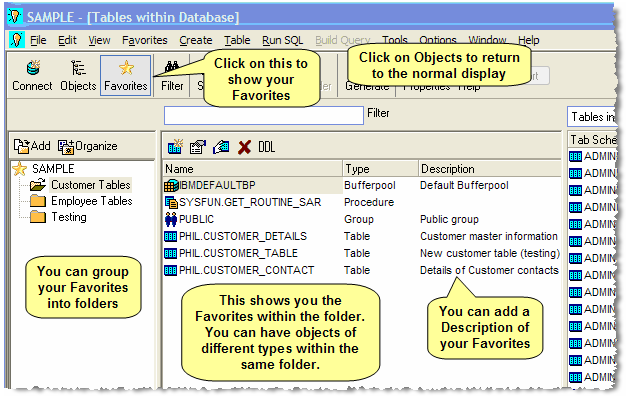Click the red X delete icon
Screen dimensions: 626x398
point(244,147)
